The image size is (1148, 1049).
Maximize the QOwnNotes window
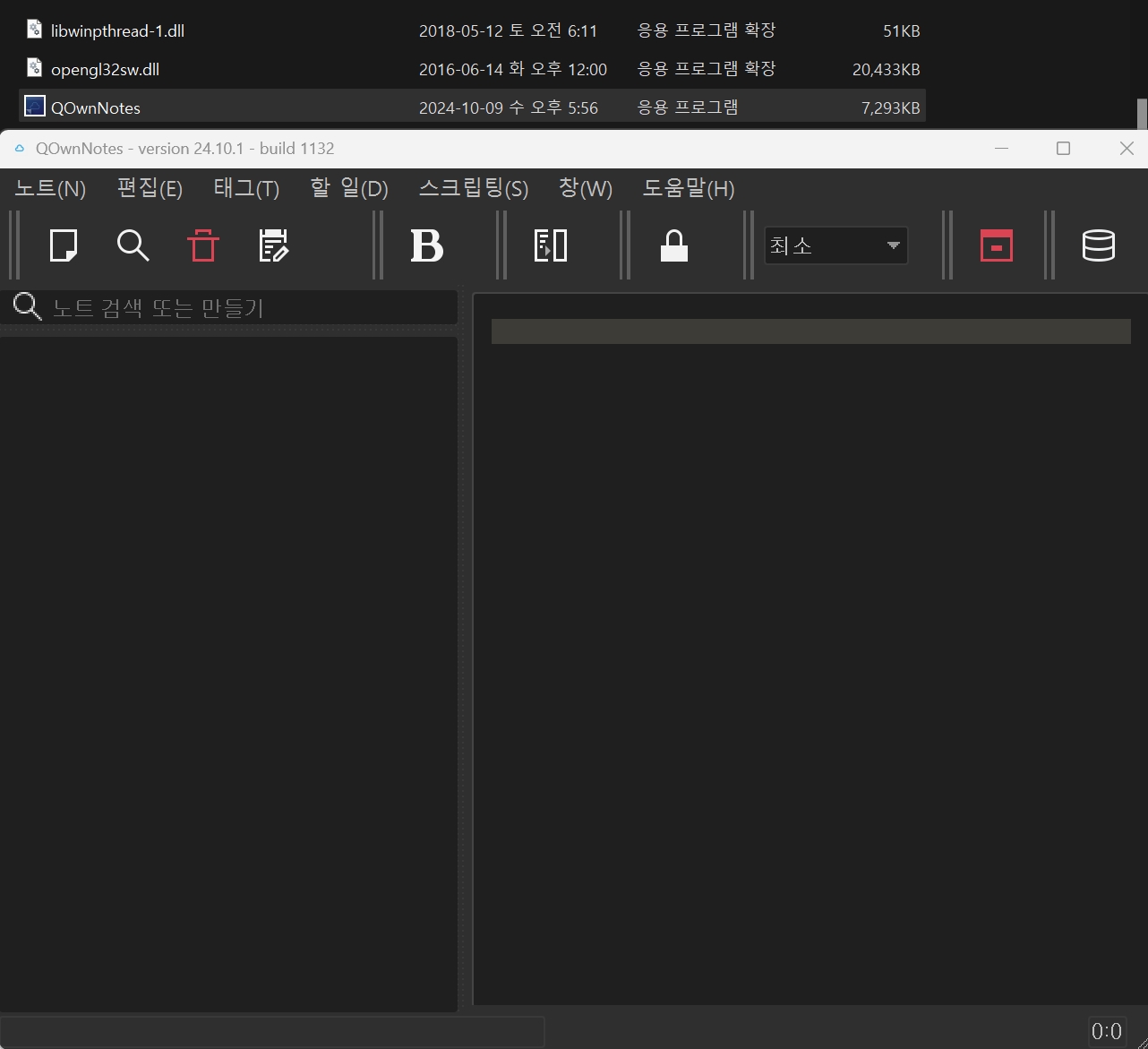tap(1063, 149)
